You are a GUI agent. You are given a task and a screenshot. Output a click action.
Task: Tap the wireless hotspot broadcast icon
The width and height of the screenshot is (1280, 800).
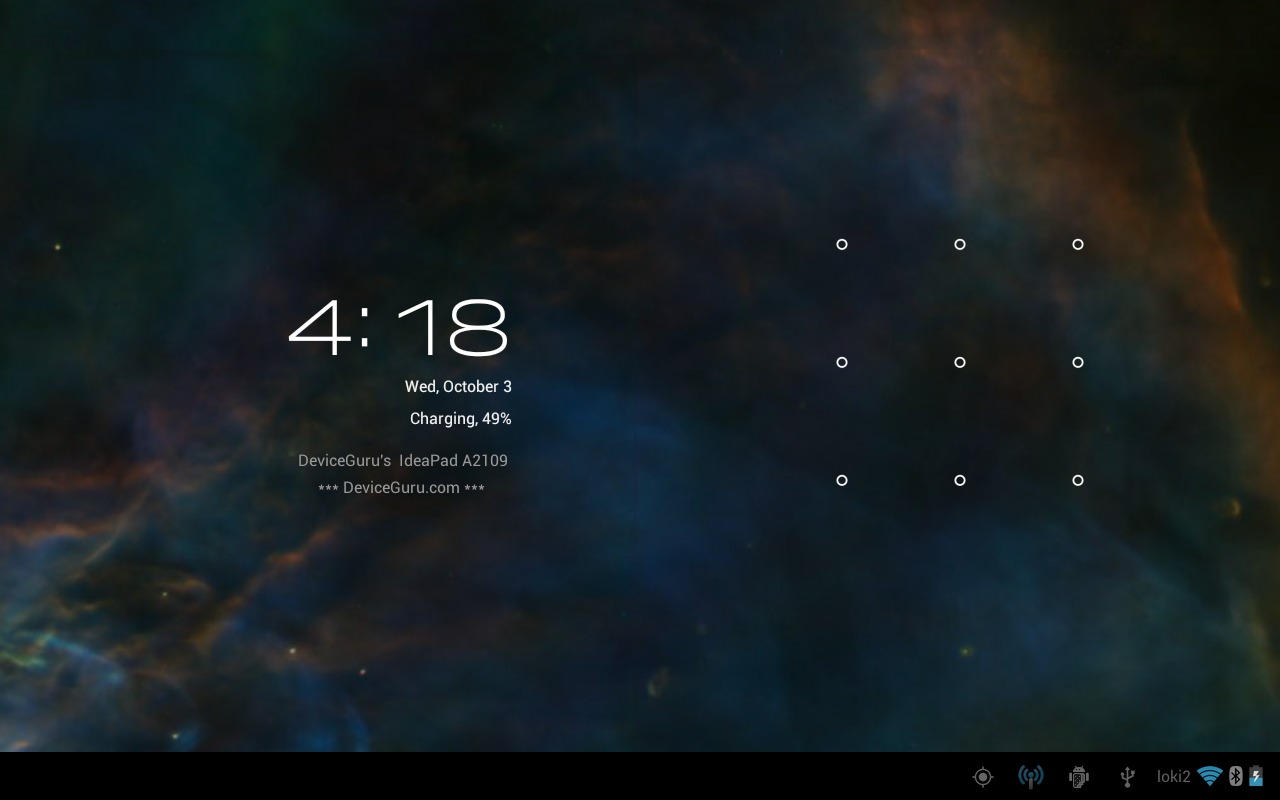point(1030,777)
